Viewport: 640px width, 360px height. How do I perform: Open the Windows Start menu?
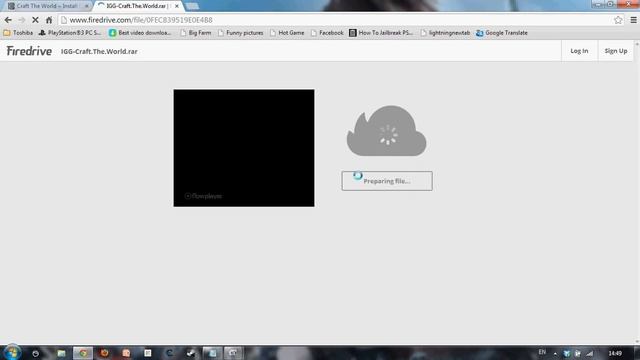(x=11, y=353)
